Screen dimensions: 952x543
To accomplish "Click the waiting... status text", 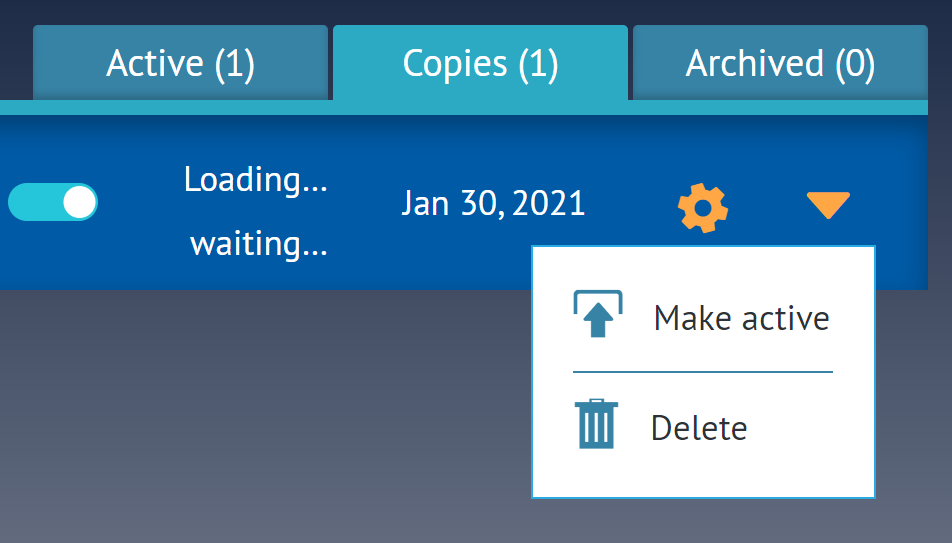I will [259, 244].
